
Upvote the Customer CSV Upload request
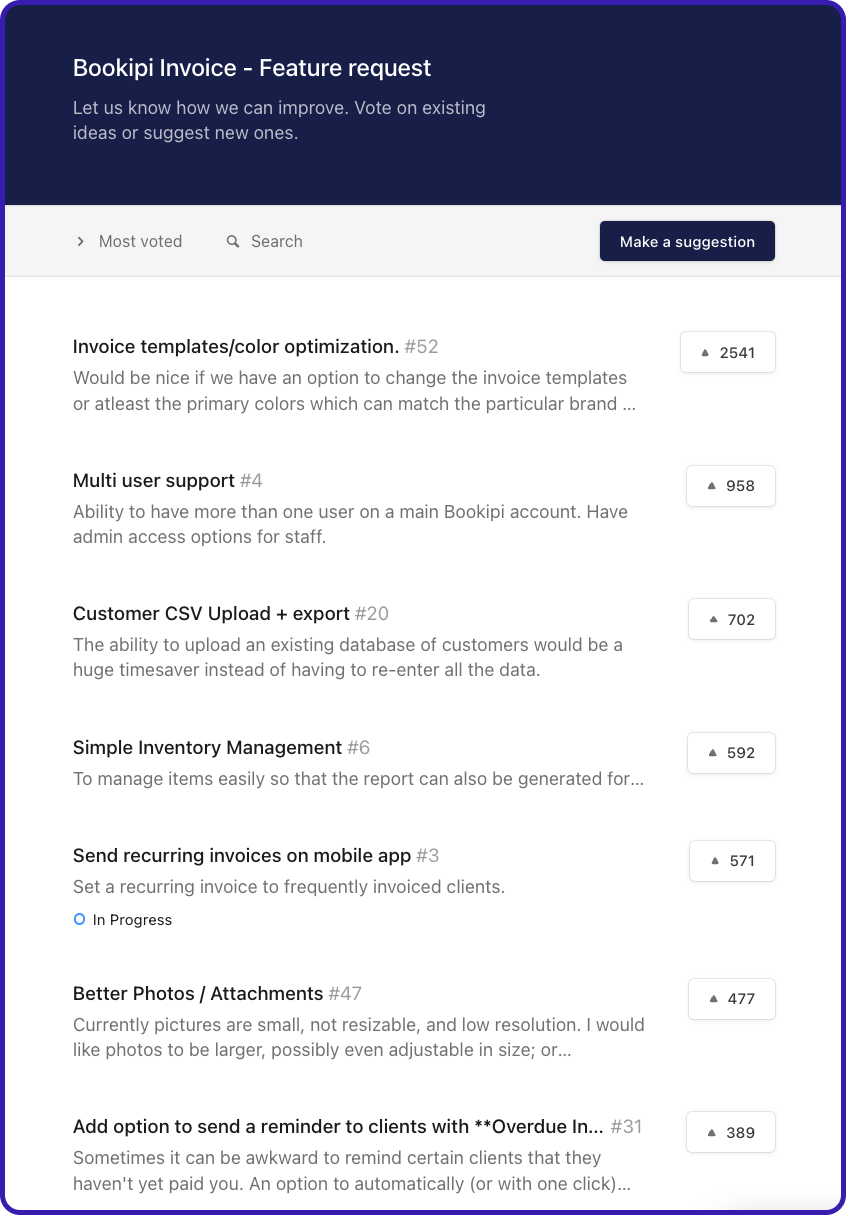point(731,620)
